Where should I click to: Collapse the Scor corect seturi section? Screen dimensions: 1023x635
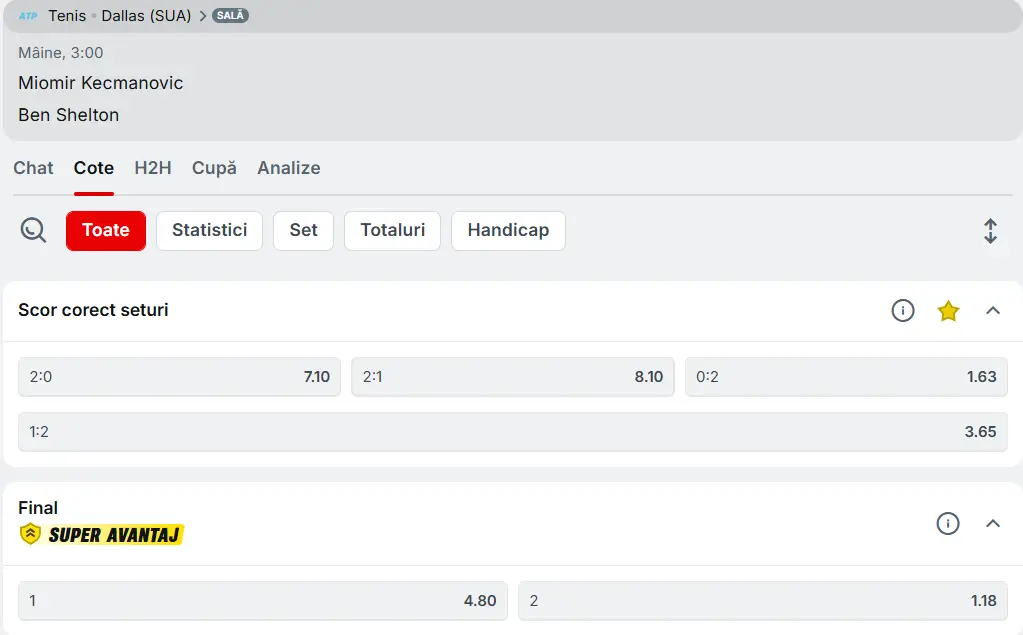(993, 311)
